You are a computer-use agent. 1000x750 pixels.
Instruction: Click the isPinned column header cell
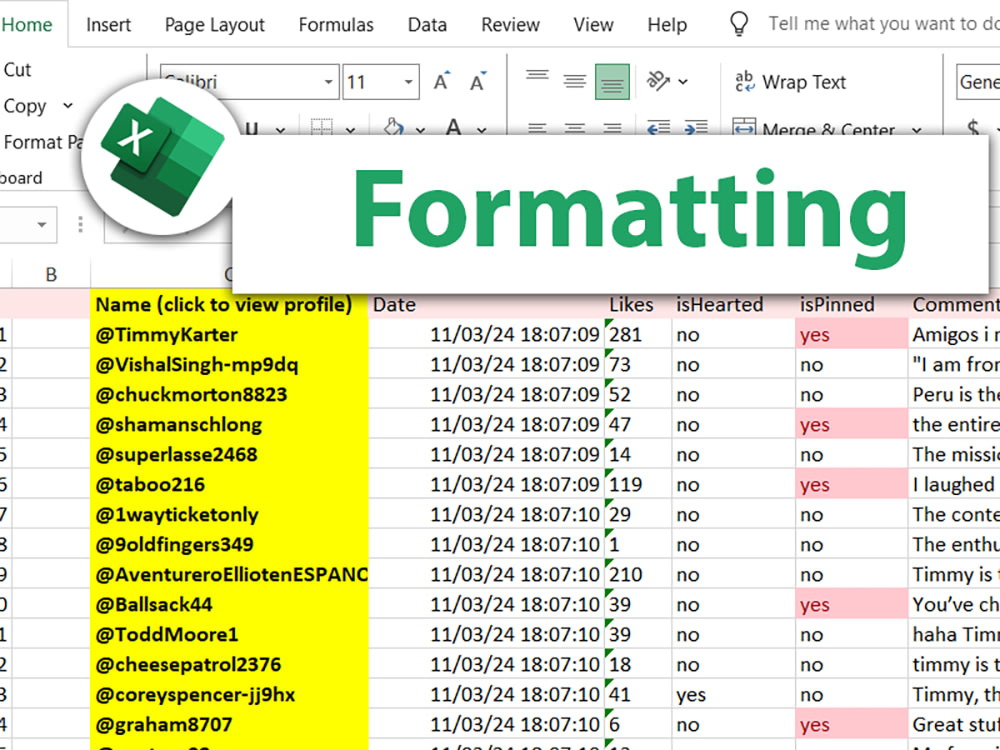(852, 304)
